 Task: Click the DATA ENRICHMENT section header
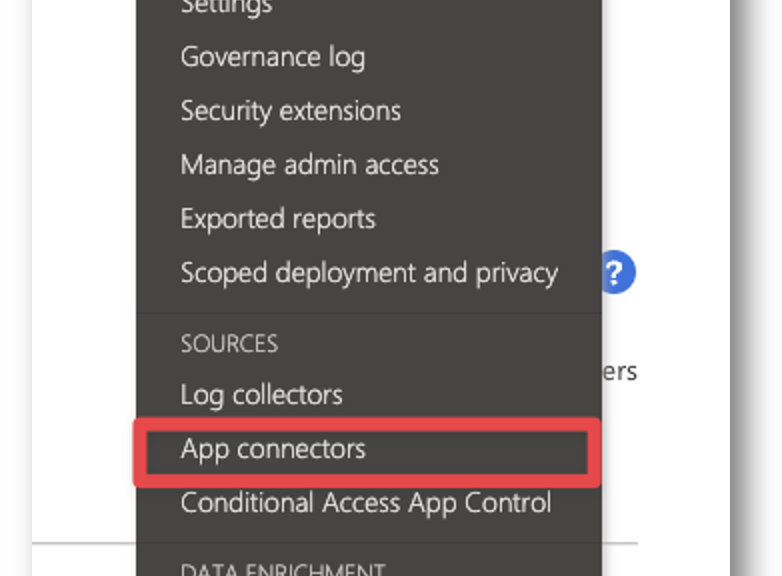click(283, 570)
